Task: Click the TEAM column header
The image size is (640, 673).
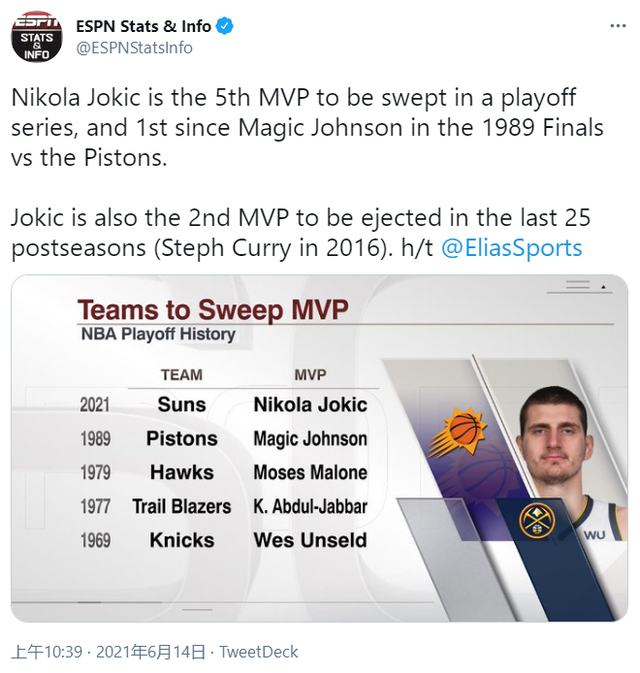Action: [181, 375]
